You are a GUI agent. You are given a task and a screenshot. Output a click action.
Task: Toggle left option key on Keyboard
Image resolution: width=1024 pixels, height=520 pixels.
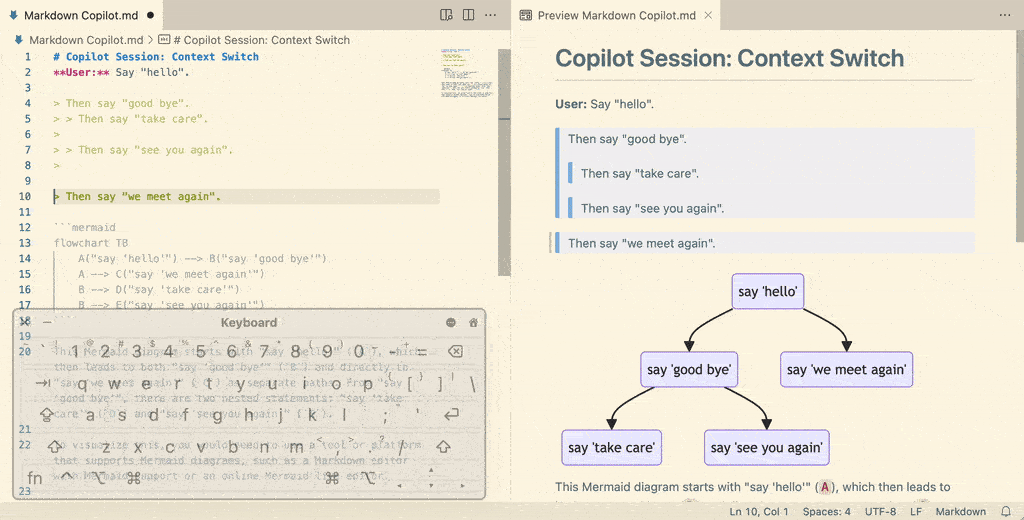99,478
